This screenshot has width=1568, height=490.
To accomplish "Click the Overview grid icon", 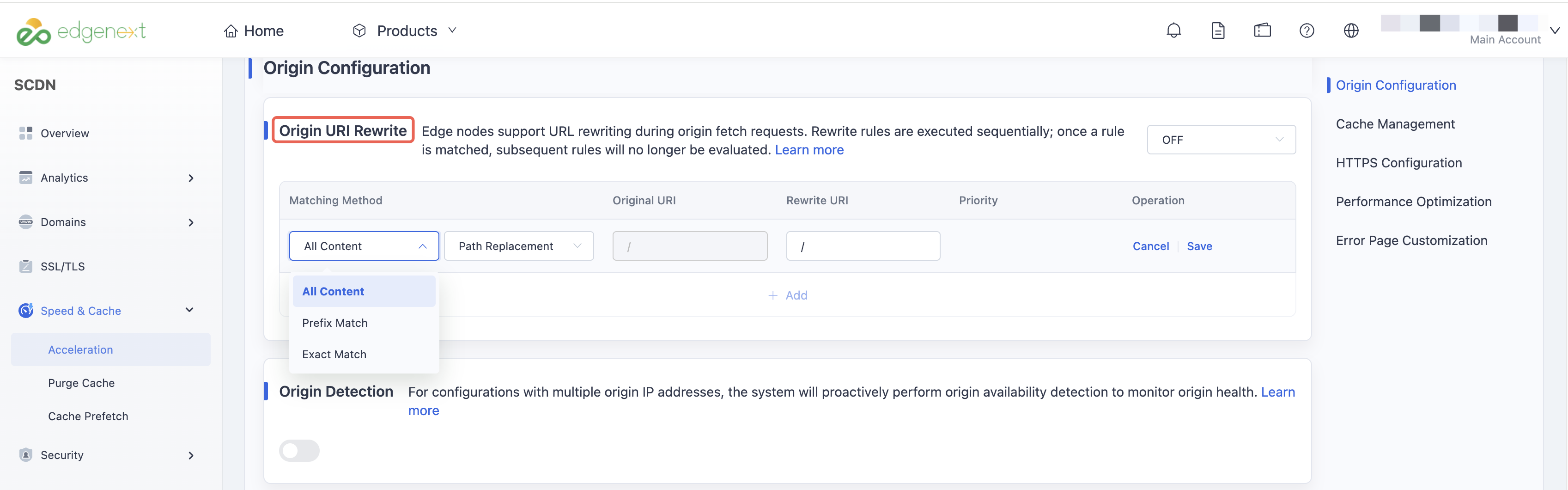I will point(25,133).
